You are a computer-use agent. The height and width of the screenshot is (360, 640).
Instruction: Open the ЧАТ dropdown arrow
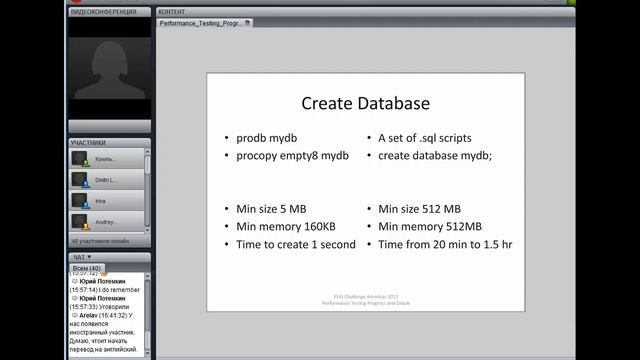click(89, 257)
